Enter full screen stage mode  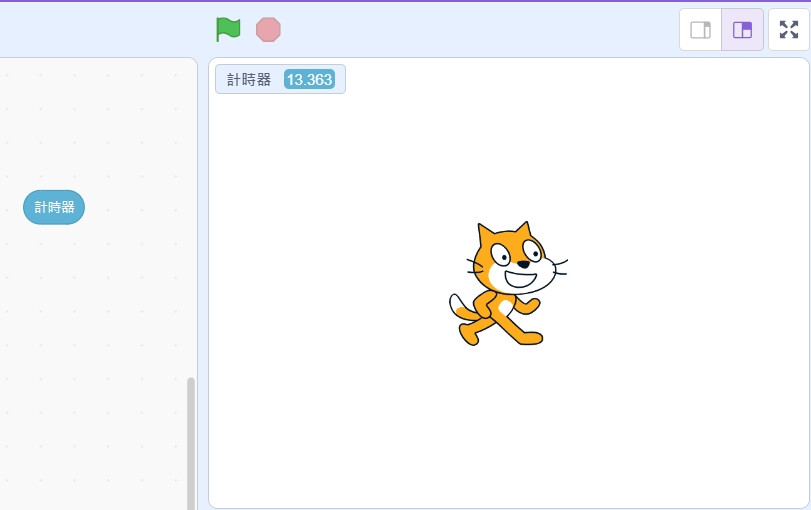coord(789,30)
